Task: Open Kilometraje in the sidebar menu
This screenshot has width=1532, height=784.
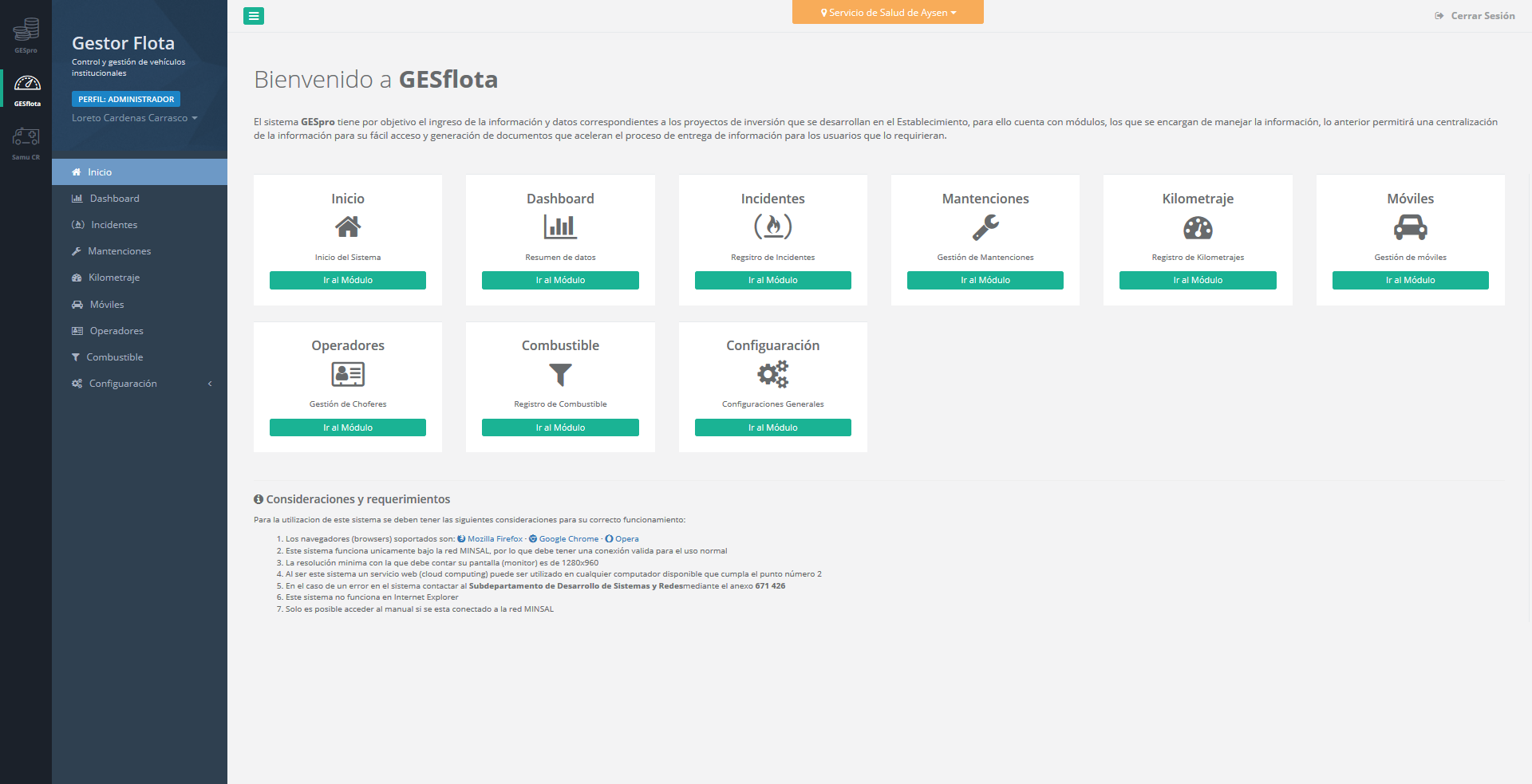Action: coord(114,278)
